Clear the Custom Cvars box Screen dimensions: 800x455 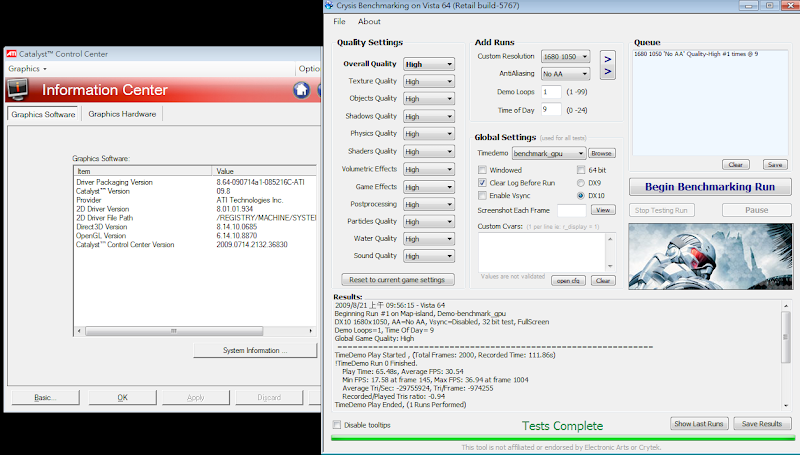pyautogui.click(x=603, y=281)
